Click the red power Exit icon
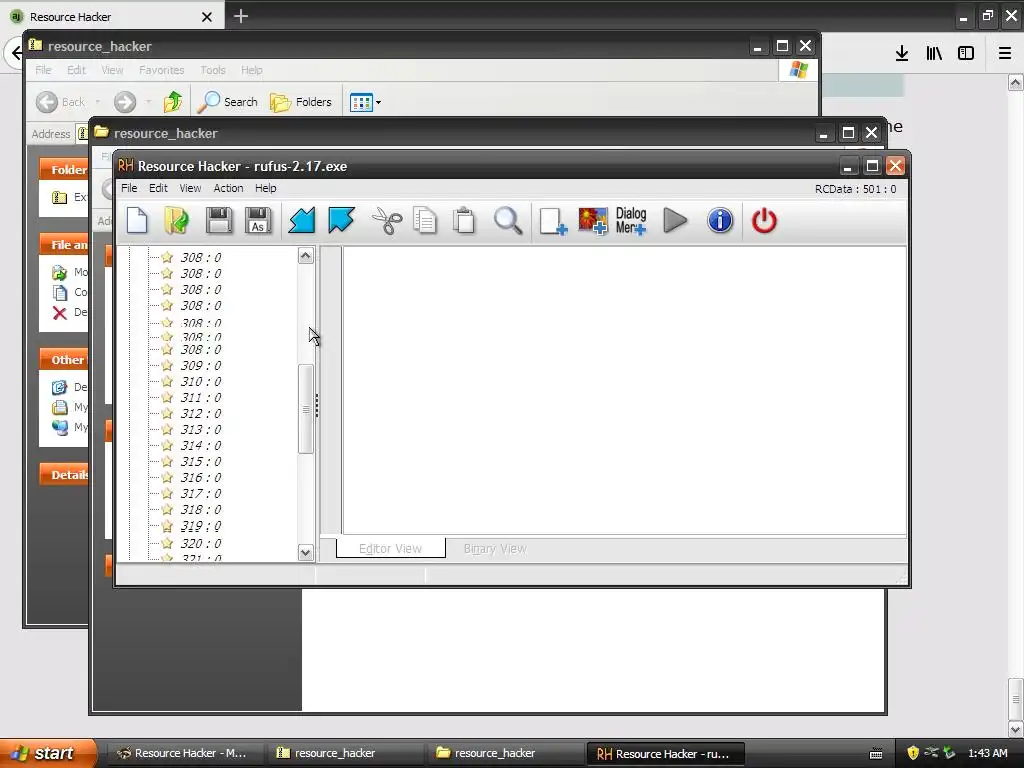The width and height of the screenshot is (1024, 768). point(764,221)
